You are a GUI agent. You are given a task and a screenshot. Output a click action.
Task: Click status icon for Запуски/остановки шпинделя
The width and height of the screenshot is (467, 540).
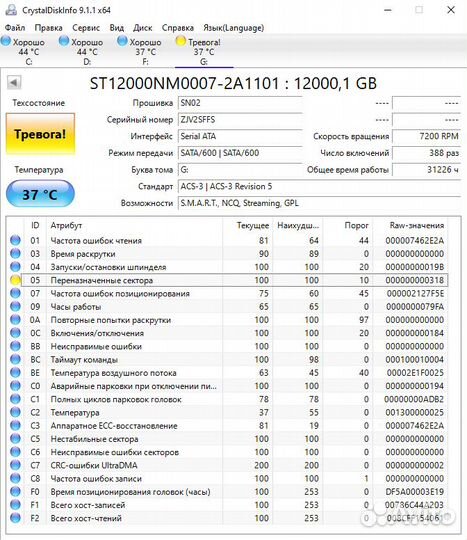tap(15, 267)
